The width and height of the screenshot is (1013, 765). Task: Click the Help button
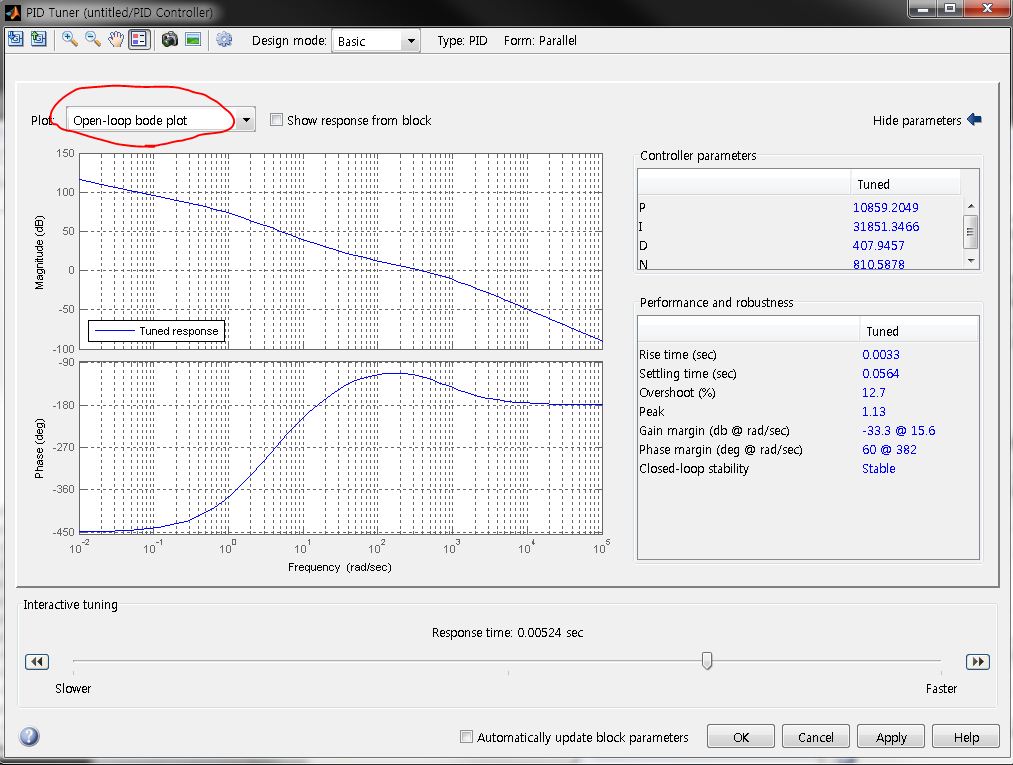[966, 737]
